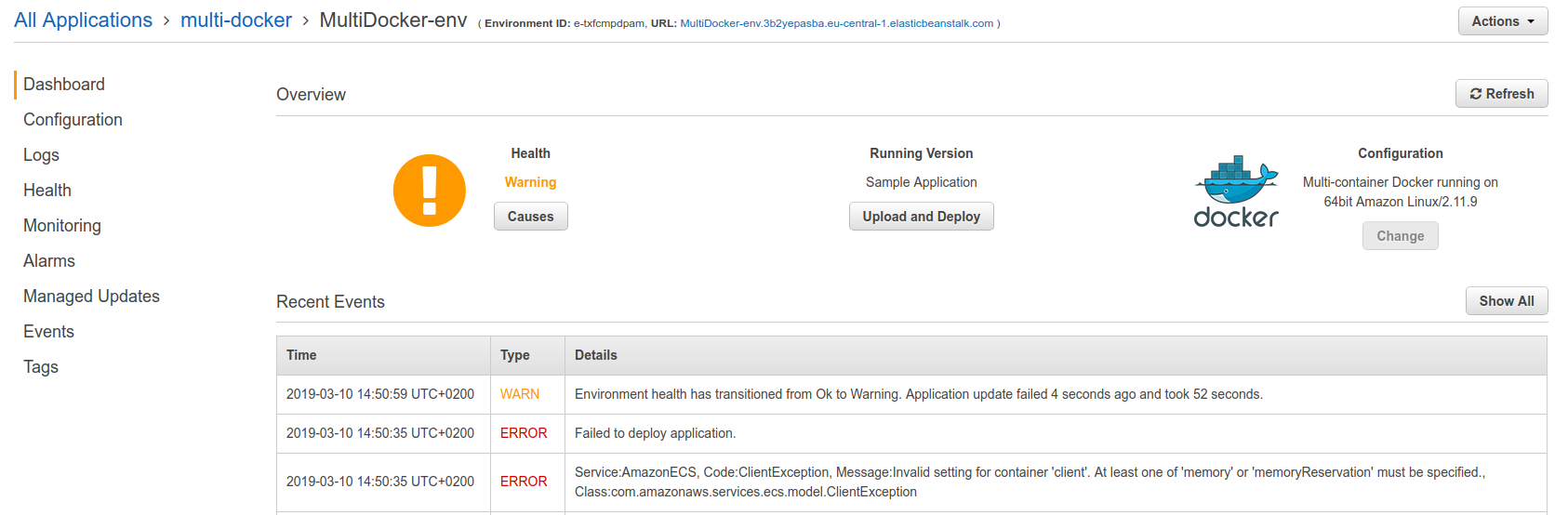
Task: View health warning Causes
Action: pyautogui.click(x=530, y=217)
